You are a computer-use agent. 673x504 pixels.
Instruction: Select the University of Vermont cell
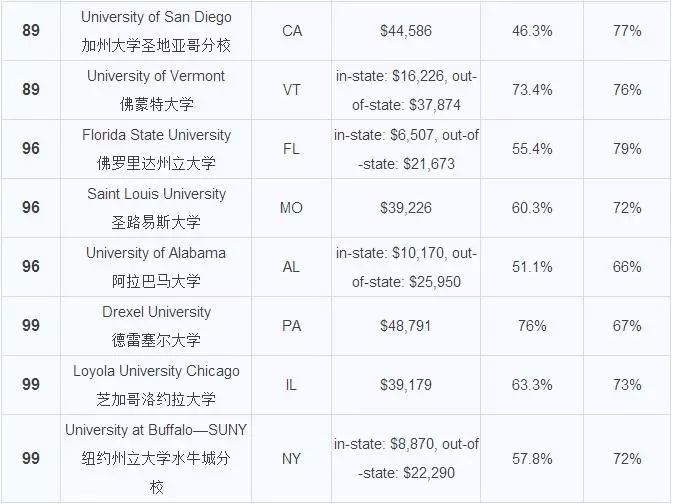[x=156, y=90]
